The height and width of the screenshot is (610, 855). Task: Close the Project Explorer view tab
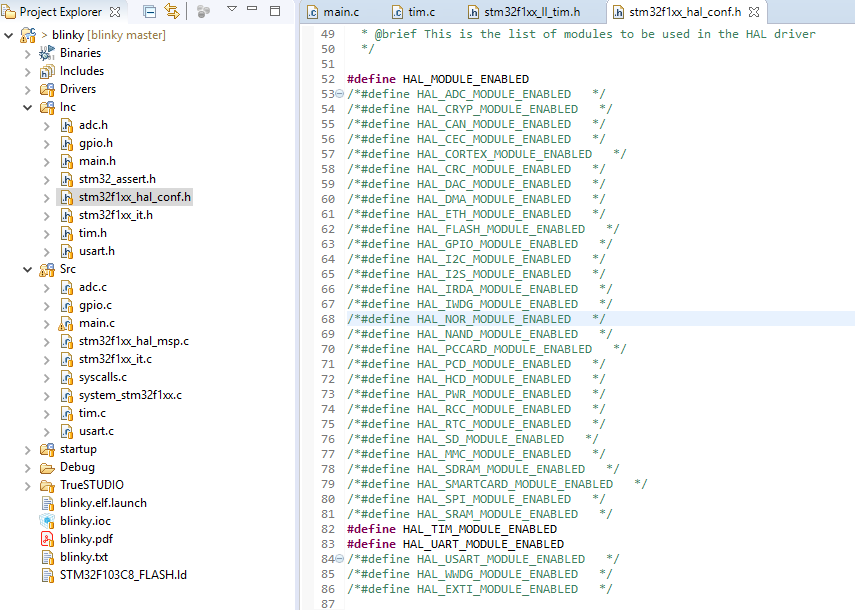click(x=115, y=12)
